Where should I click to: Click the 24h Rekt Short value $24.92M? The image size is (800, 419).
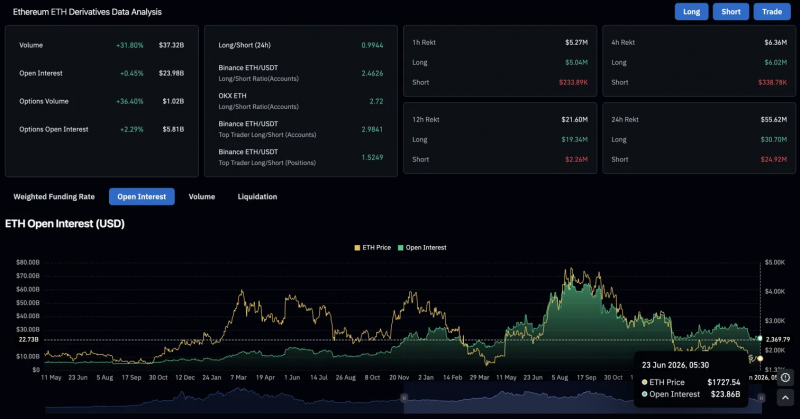click(773, 159)
